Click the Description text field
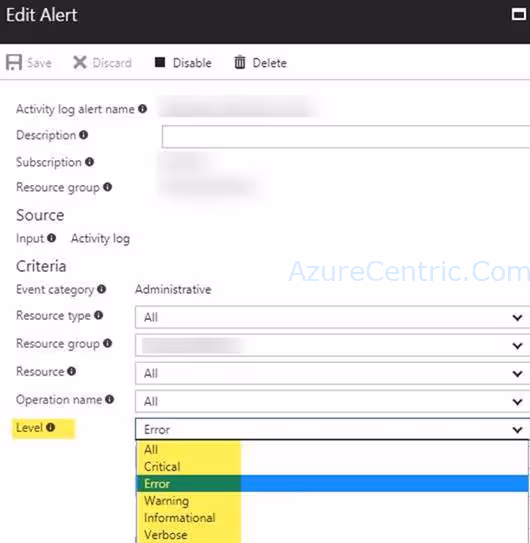Screen dimensions: 530x543 346,137
